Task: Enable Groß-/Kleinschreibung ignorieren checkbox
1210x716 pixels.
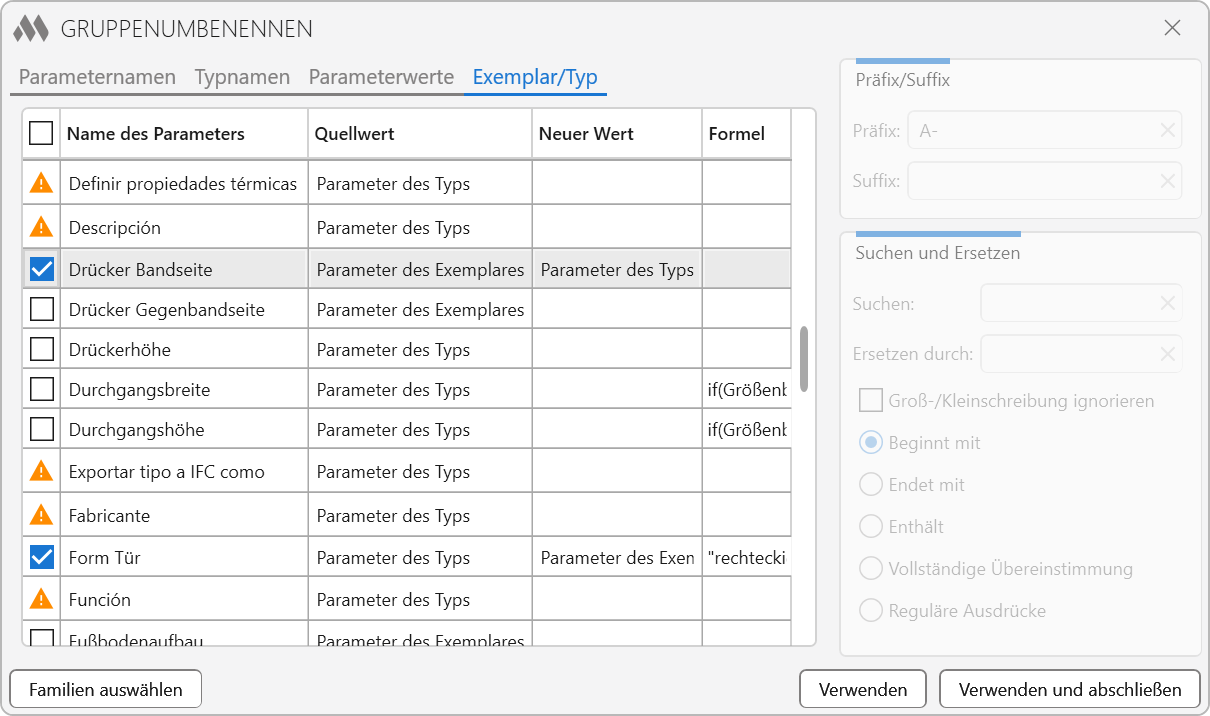Action: coord(871,401)
